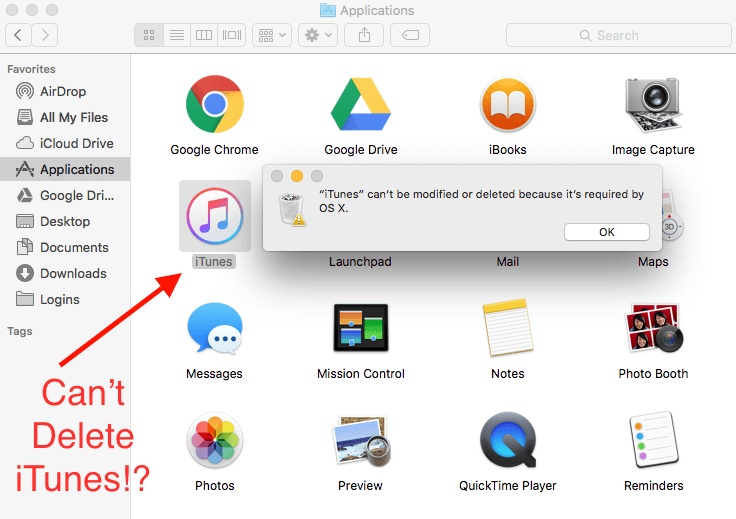Open Google Drive folder in sidebar

pyautogui.click(x=65, y=195)
